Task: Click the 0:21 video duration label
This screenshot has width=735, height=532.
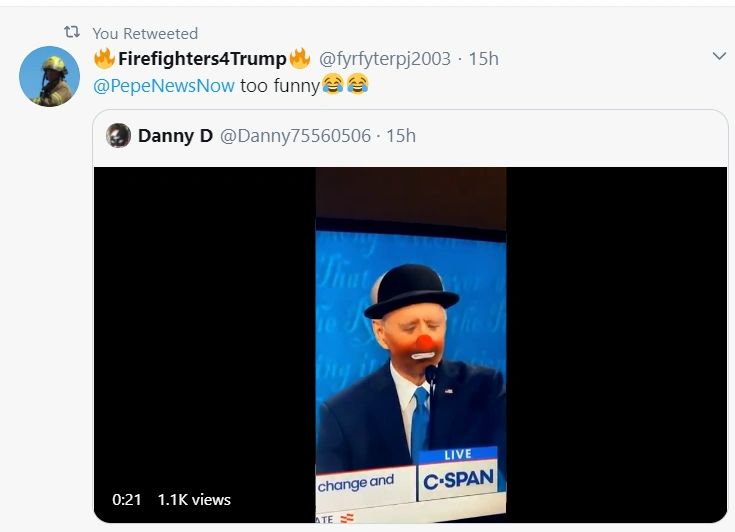Action: [127, 499]
